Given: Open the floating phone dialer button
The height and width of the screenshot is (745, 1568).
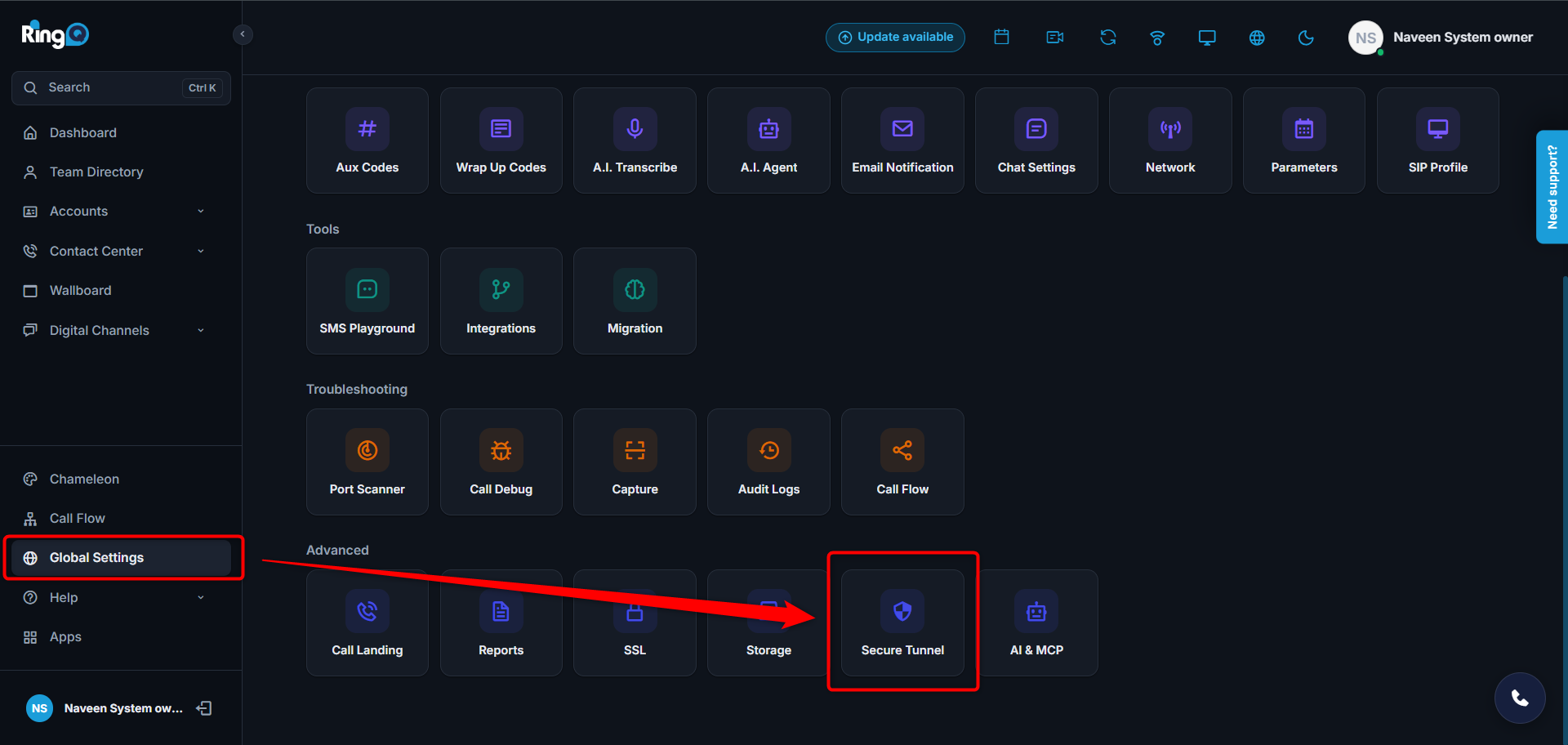Looking at the screenshot, I should pyautogui.click(x=1520, y=698).
